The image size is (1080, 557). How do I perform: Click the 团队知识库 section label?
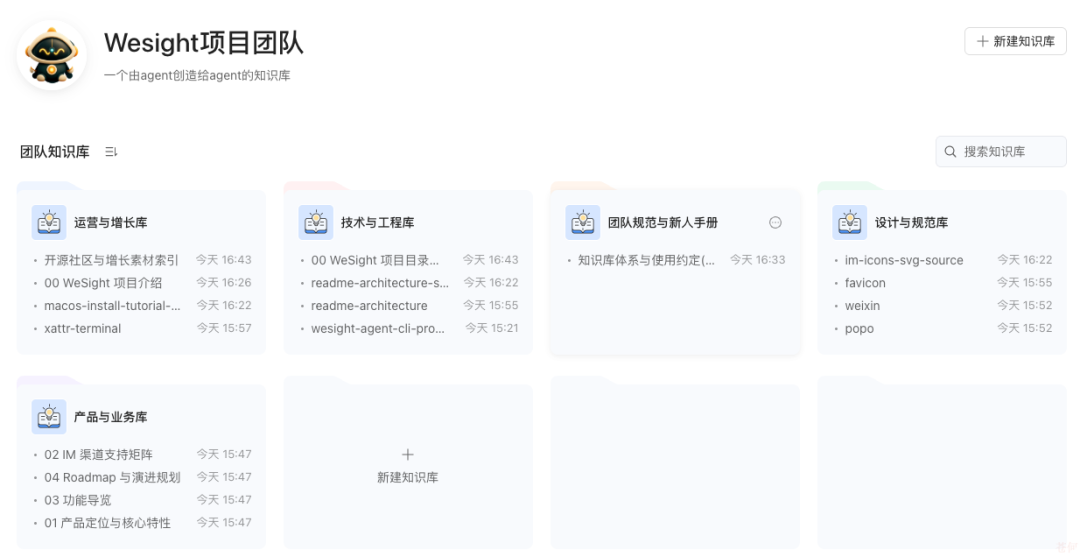[54, 151]
